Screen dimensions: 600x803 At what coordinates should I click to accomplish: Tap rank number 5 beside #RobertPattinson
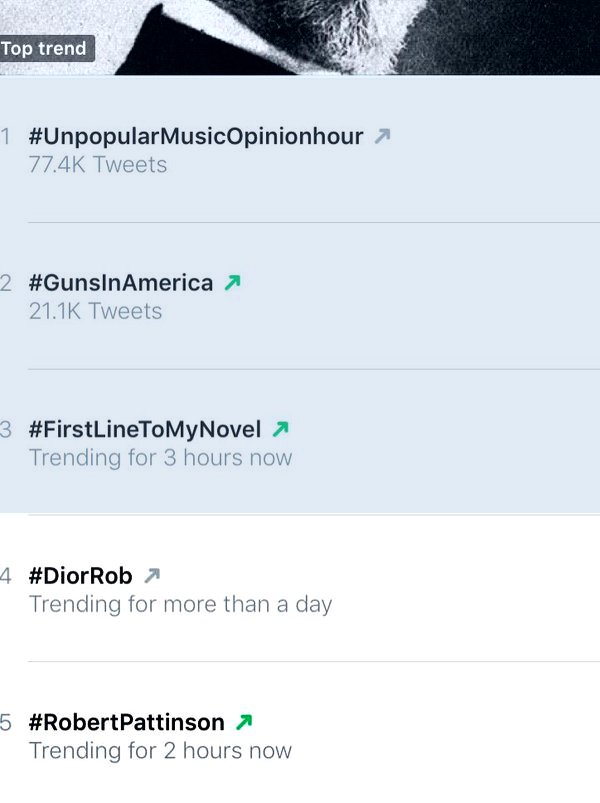[x=5, y=723]
